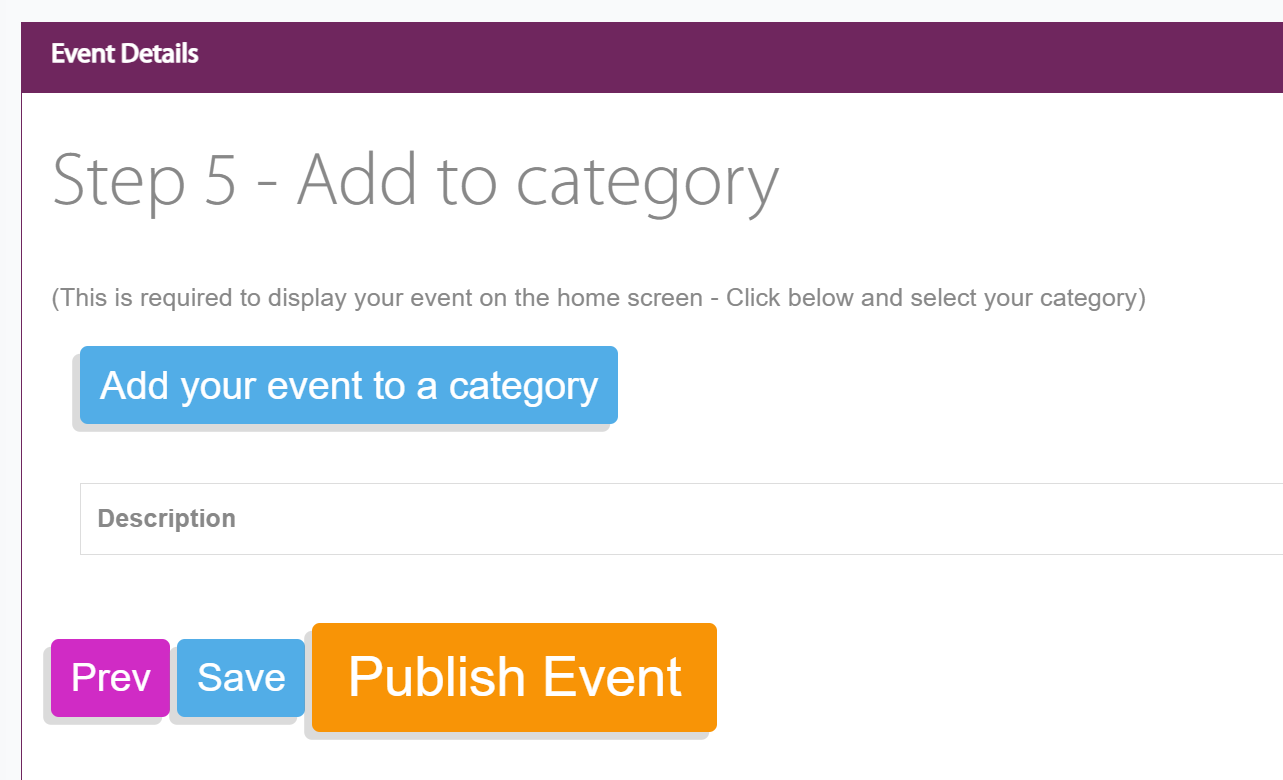Click the Event Details panel title
Screen dimensions: 1283x780
point(125,53)
